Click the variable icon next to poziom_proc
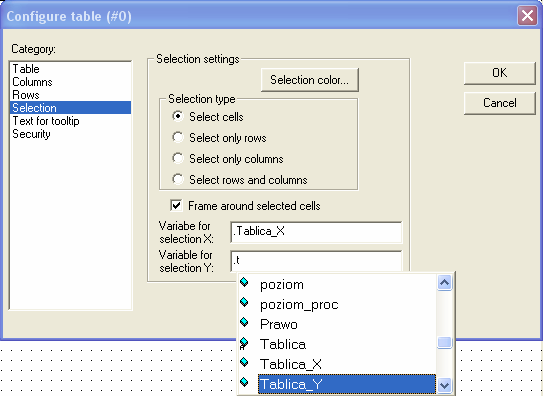This screenshot has width=543, height=396. coord(244,302)
